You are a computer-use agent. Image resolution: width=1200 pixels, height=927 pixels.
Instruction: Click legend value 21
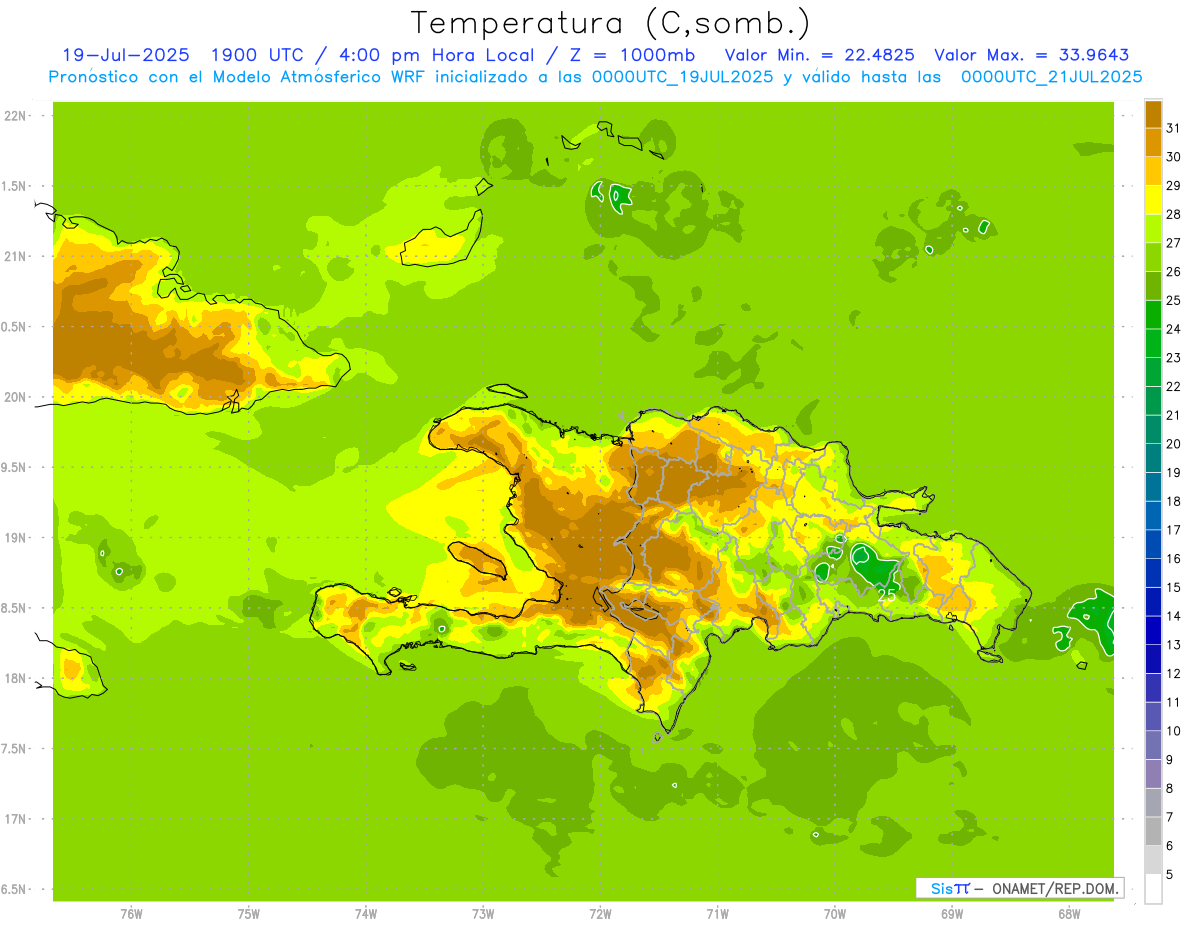coord(1173,415)
